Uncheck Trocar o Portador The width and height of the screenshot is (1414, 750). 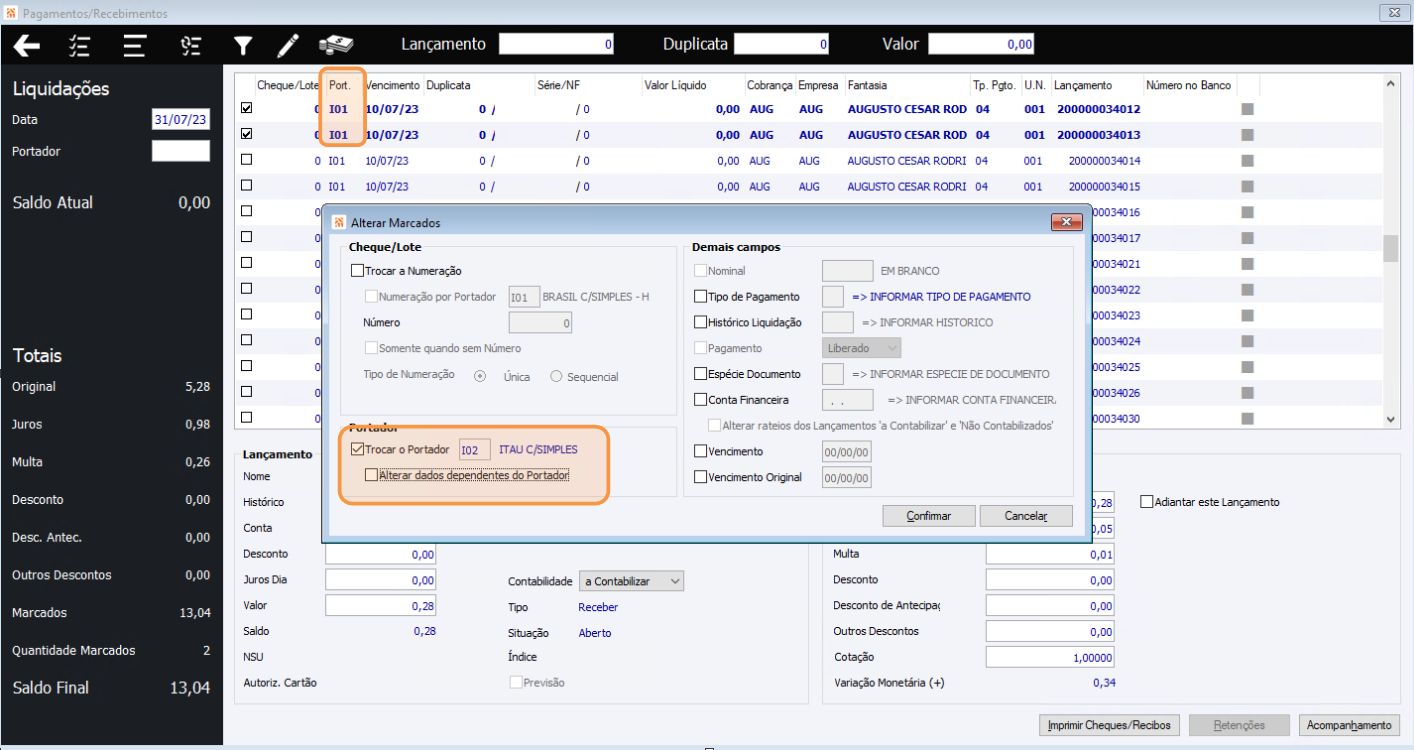pos(357,450)
